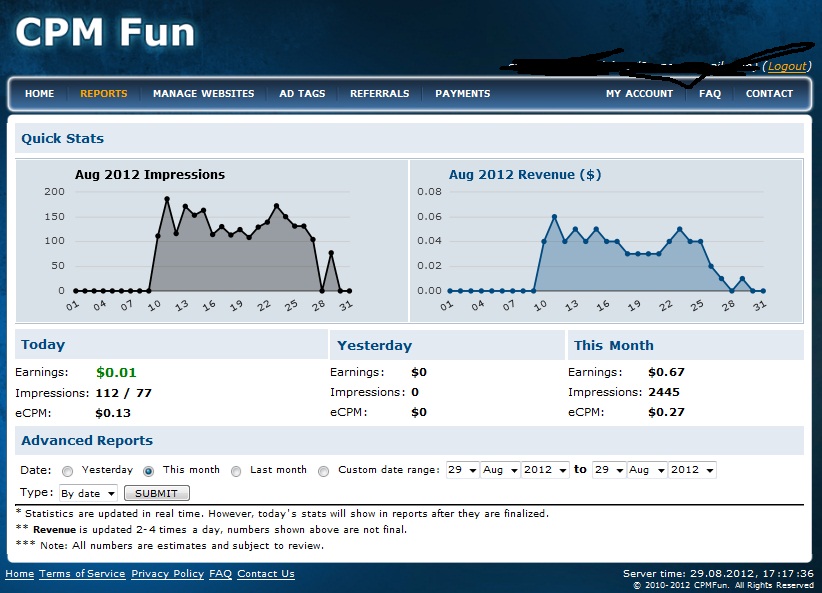The image size is (822, 593).
Task: Open the start year dropdown showing 2012
Action: pyautogui.click(x=546, y=470)
